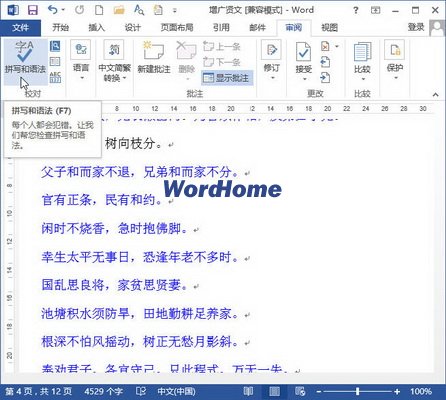Screen dimensions: 446x400
Task: Click the Define/Research icon in proofing group
Action: tap(55, 46)
